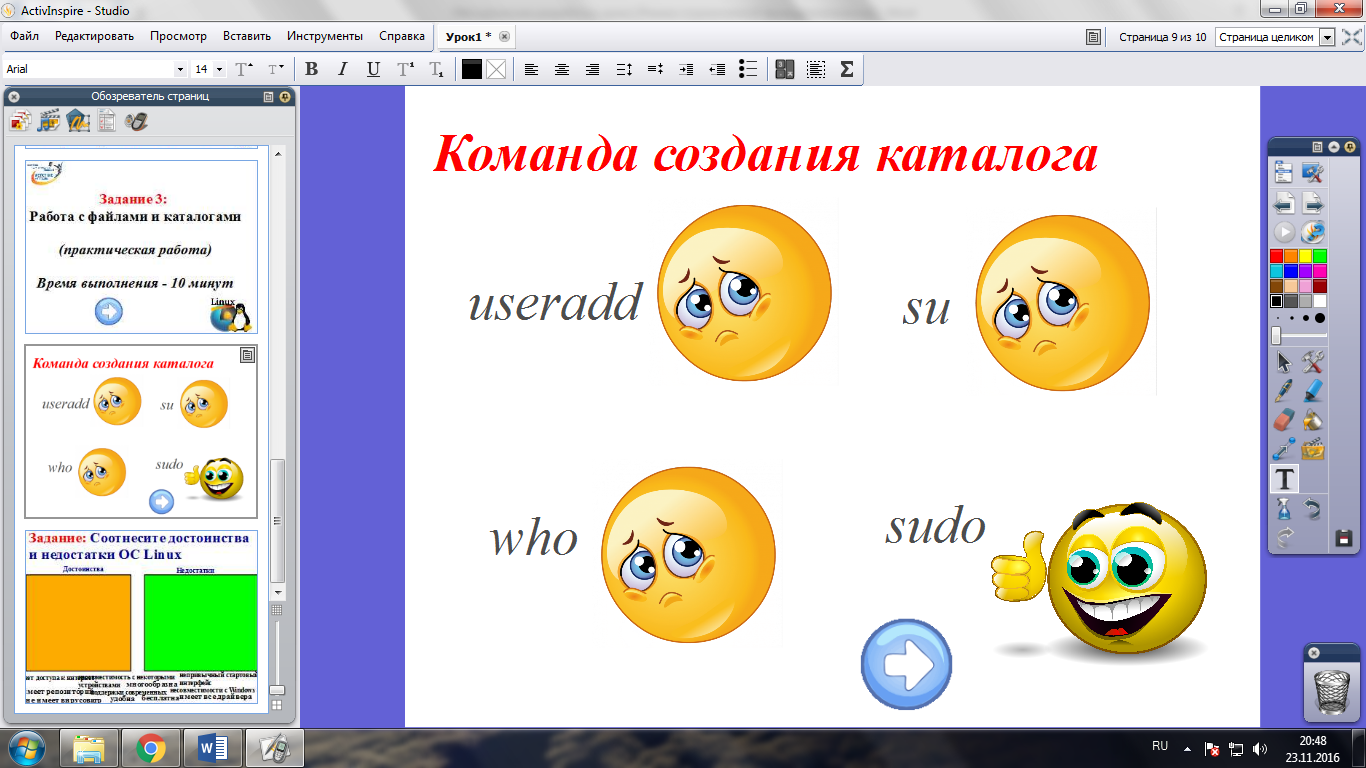The image size is (1366, 768).
Task: Click the Clear spray bottle tool
Action: pyautogui.click(x=1284, y=509)
